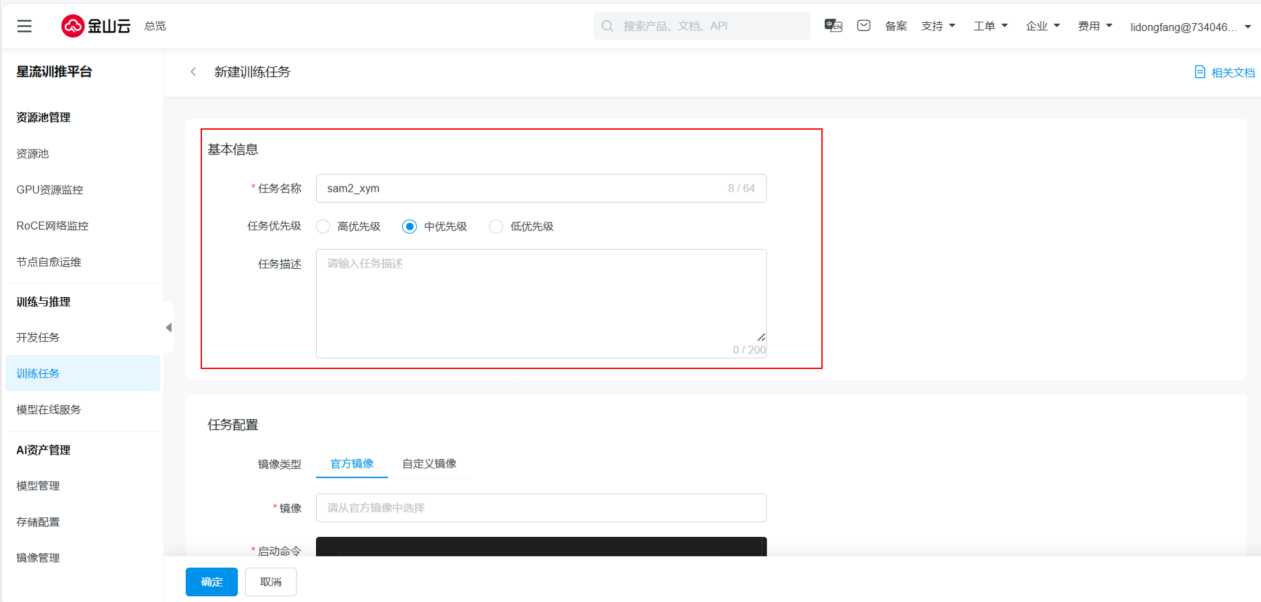Select the 高优先级 radio button

point(323,226)
